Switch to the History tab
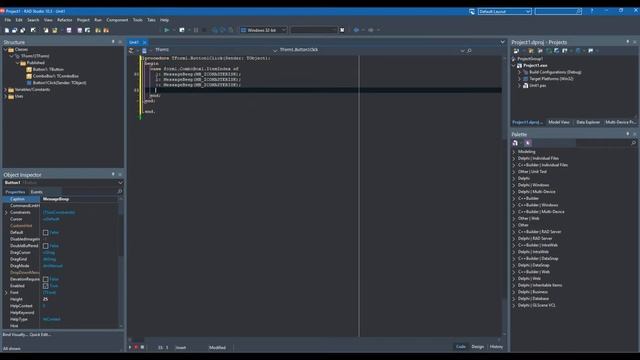This screenshot has height=360, width=640. click(496, 347)
